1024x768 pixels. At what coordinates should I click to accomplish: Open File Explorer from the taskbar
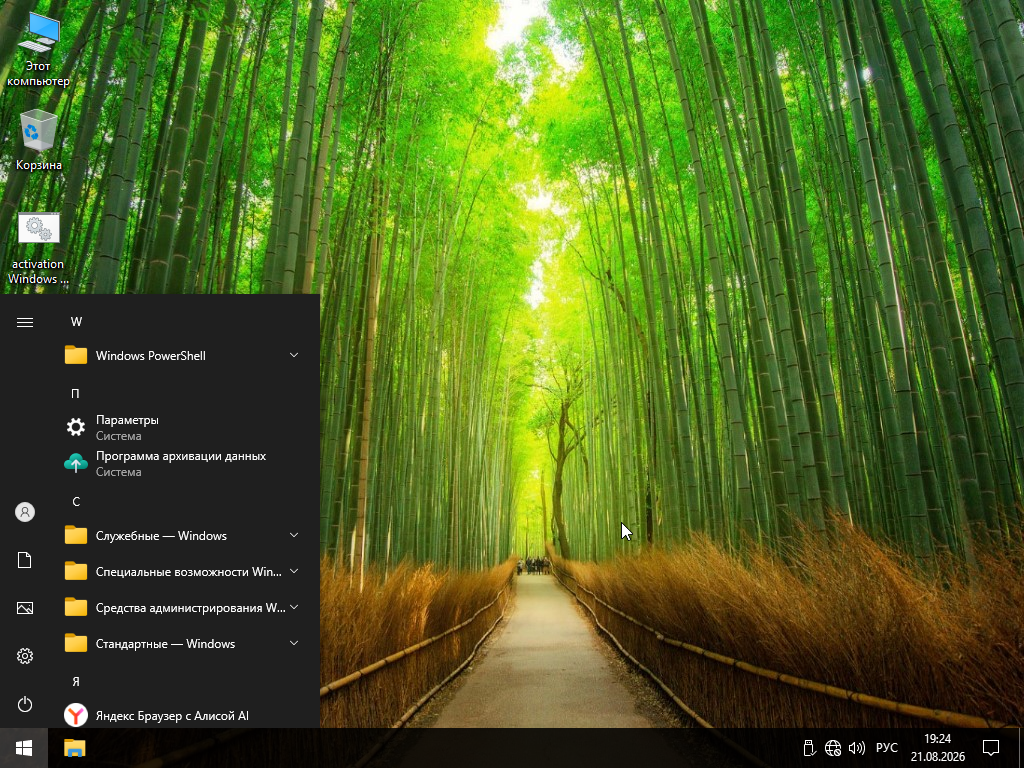(x=74, y=748)
